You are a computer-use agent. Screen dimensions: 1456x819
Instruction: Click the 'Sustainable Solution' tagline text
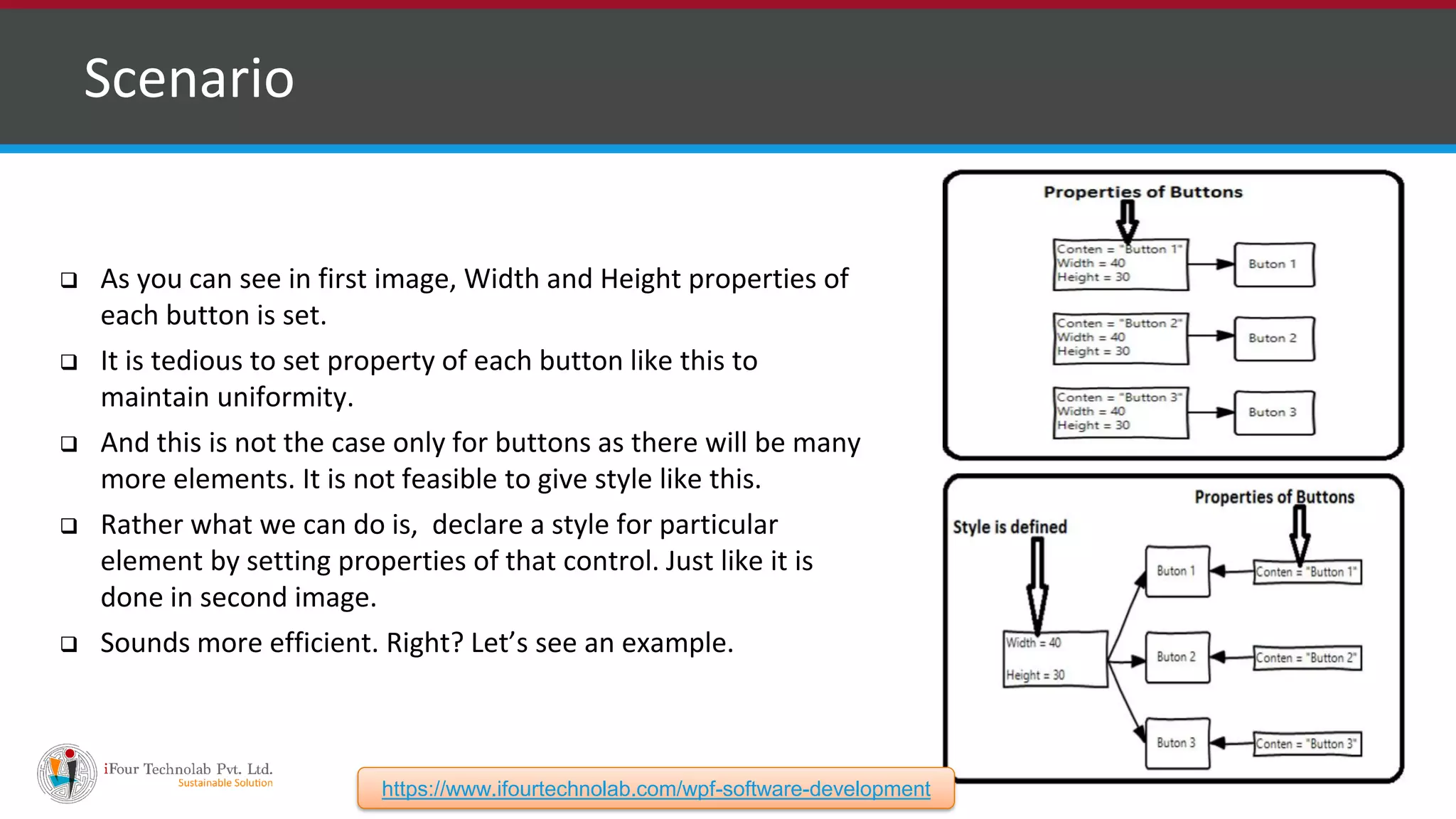(225, 783)
